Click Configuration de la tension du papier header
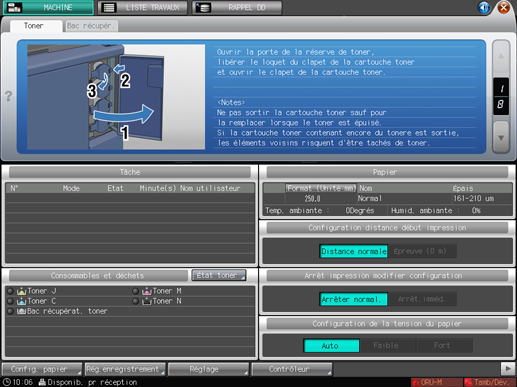This screenshot has height=387, width=517. click(387, 324)
